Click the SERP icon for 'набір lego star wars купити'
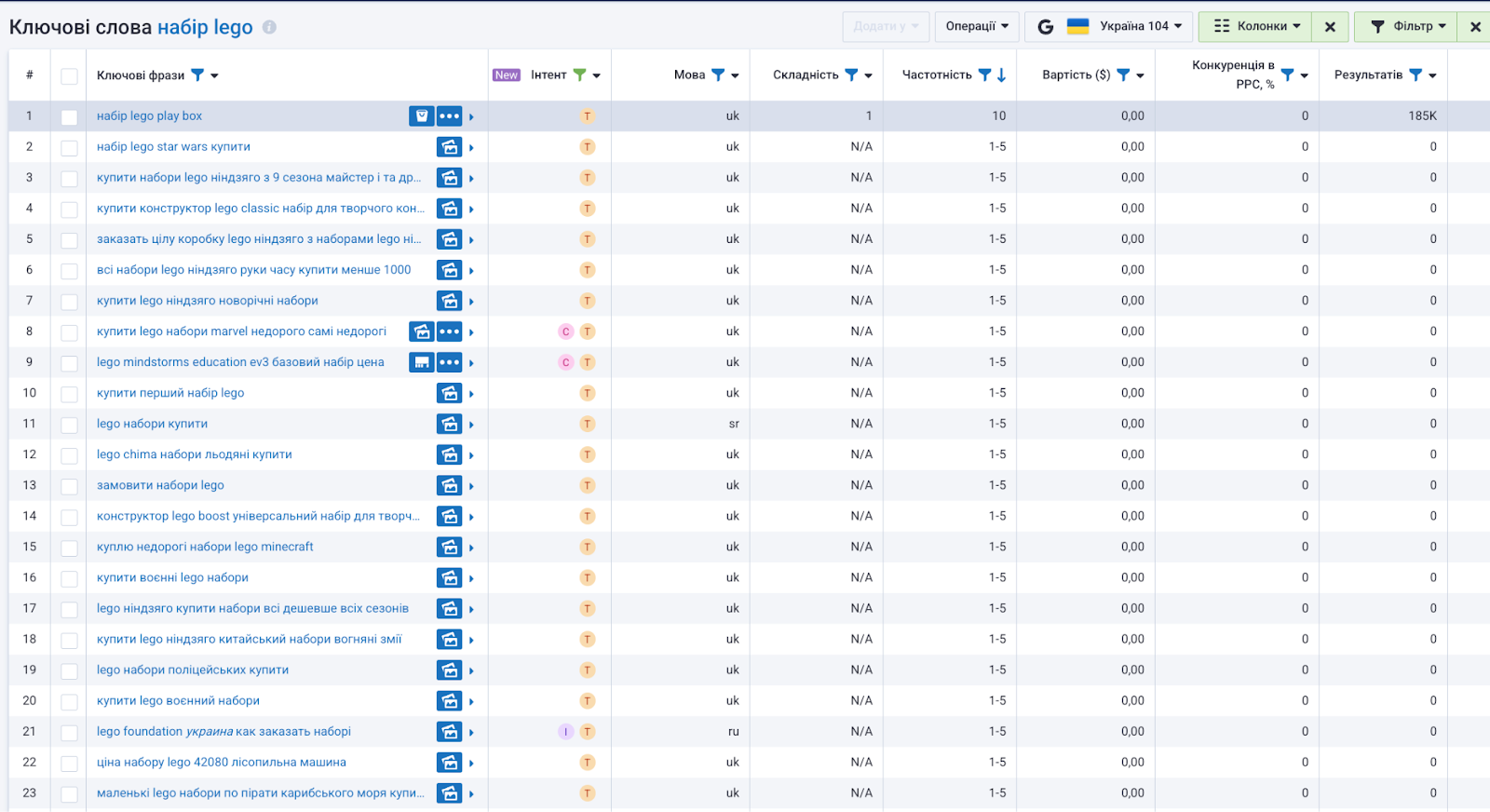Image resolution: width=1490 pixels, height=812 pixels. click(x=450, y=147)
